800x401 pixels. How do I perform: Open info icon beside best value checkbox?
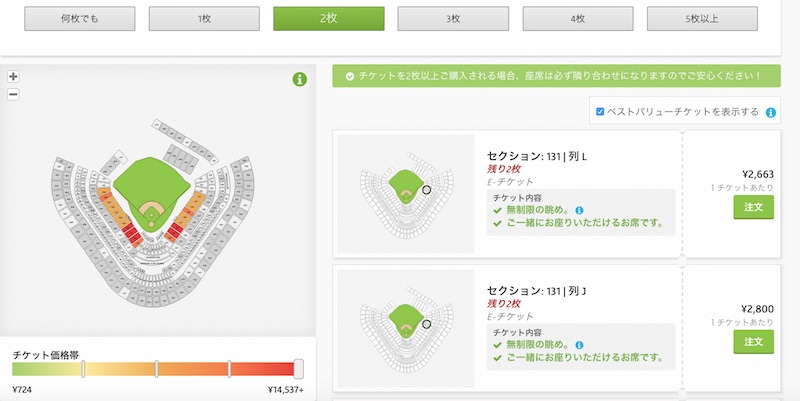pos(771,113)
